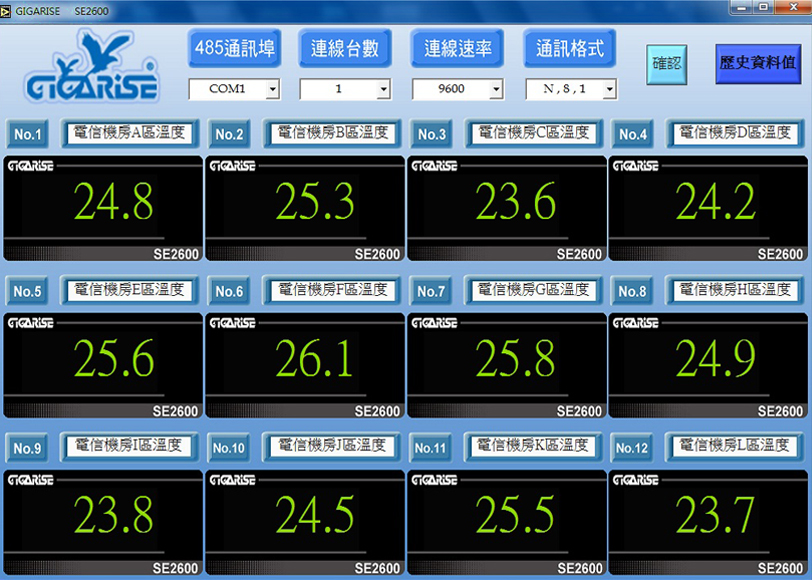Image resolution: width=812 pixels, height=580 pixels.
Task: Click the No.9 label
Action: pyautogui.click(x=27, y=447)
